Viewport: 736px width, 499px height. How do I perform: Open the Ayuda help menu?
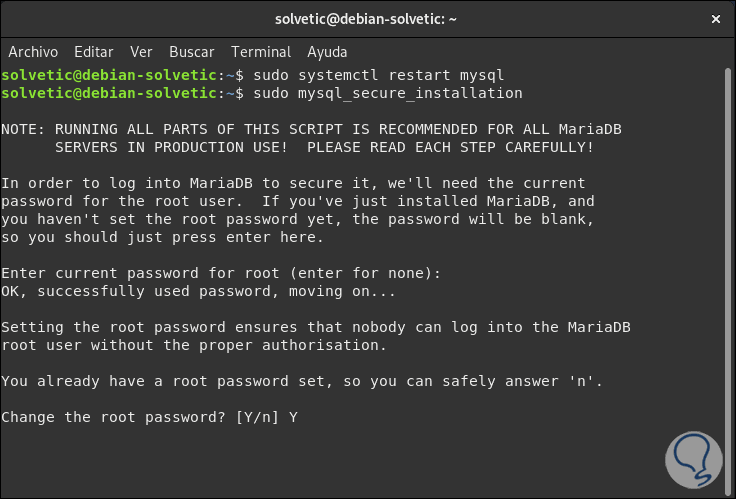tap(328, 51)
